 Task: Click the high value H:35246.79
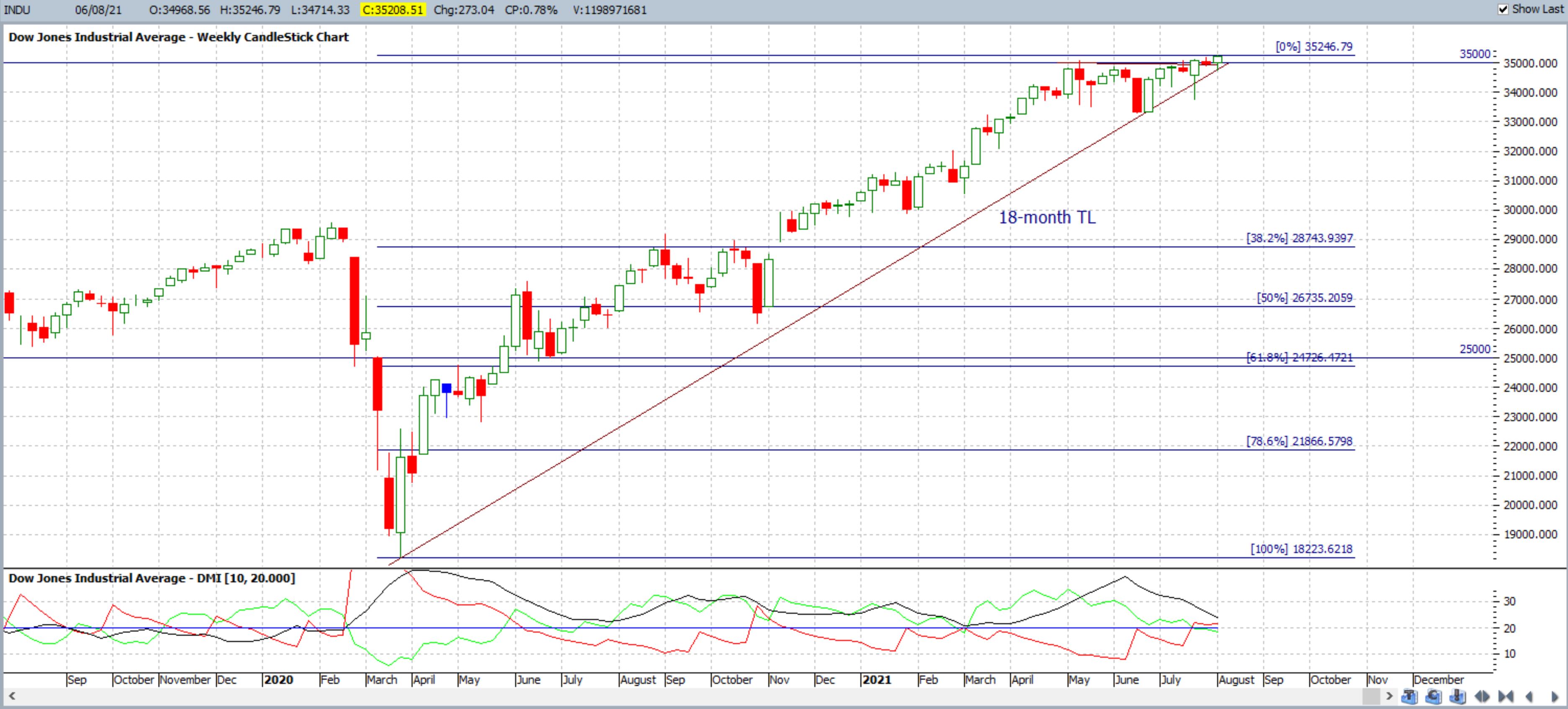click(250, 10)
